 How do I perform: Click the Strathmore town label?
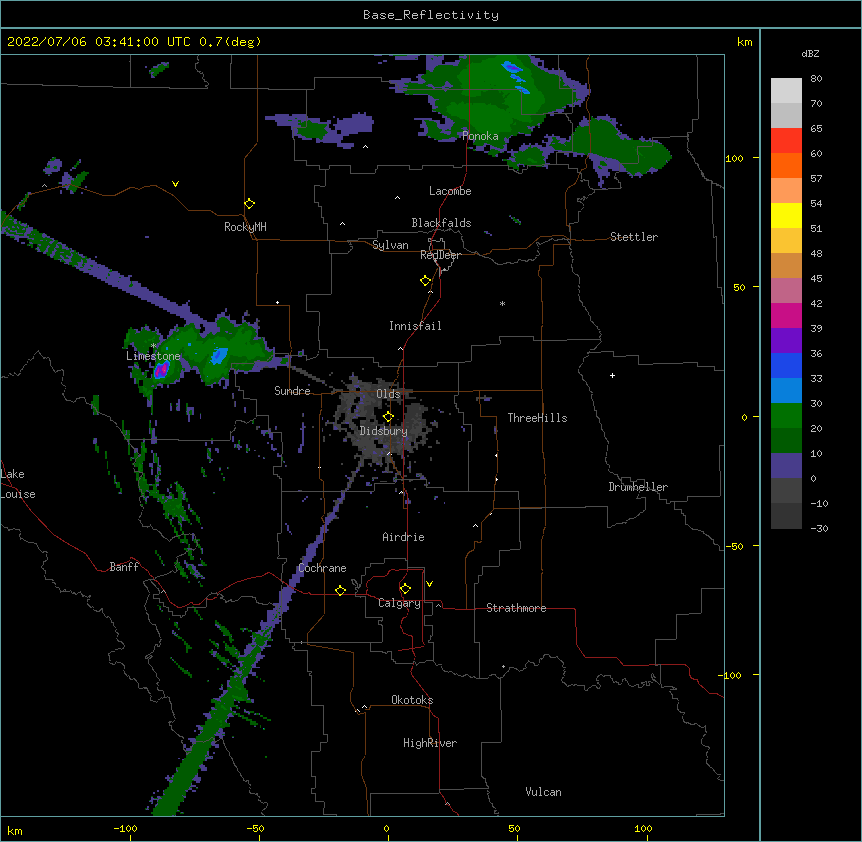click(x=516, y=608)
